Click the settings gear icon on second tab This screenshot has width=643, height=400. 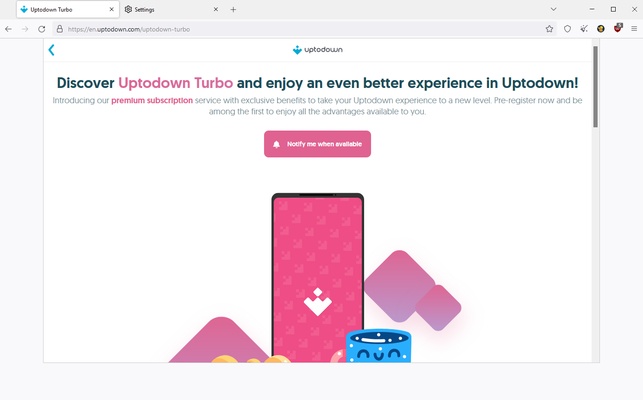(x=128, y=9)
